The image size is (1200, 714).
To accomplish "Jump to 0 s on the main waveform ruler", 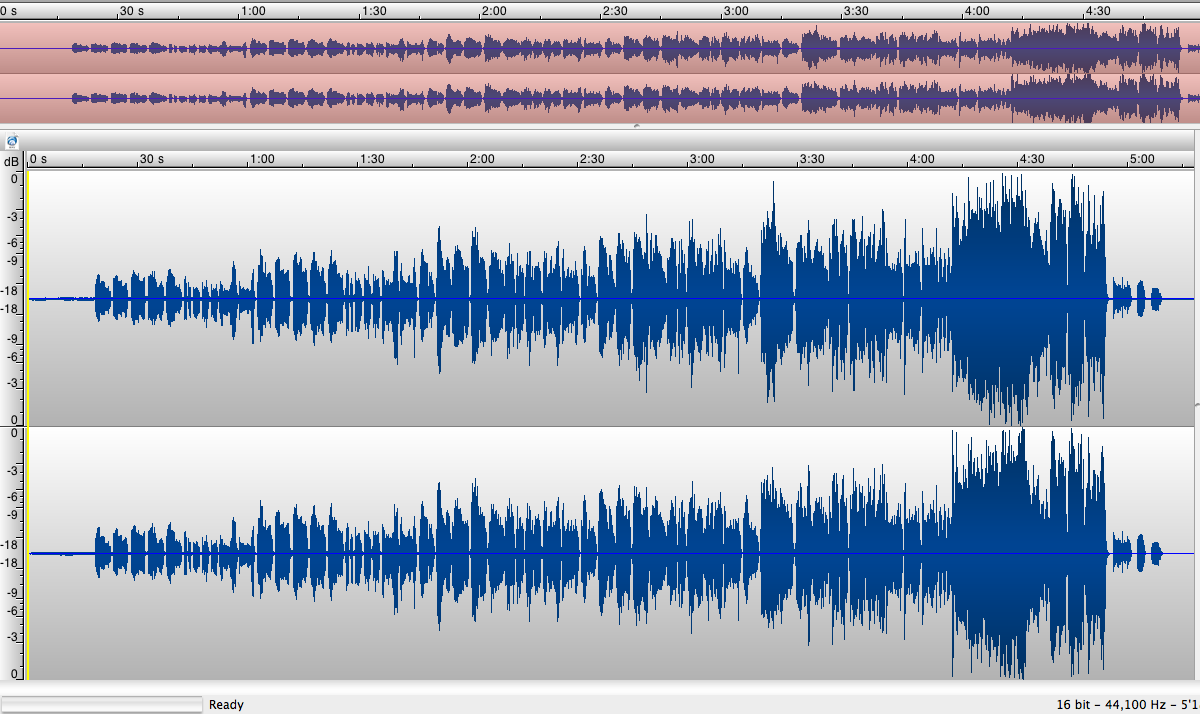I will pos(40,159).
